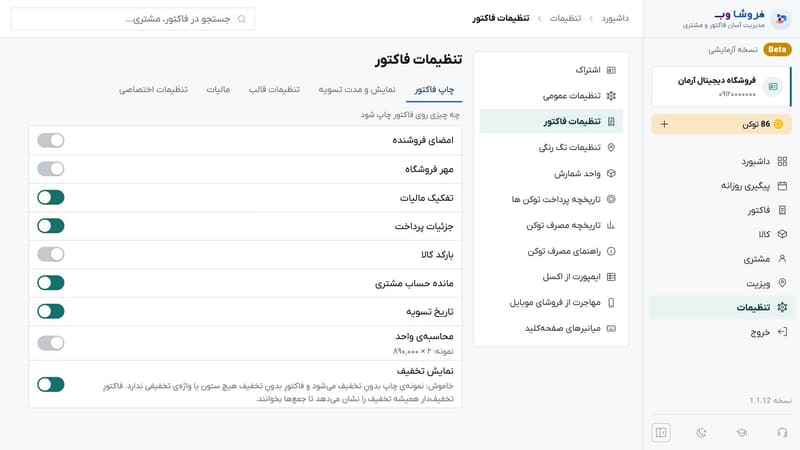Viewport: 800px width, 450px height.
Task: Open the مشتری sidebar label
Action: [x=757, y=259]
